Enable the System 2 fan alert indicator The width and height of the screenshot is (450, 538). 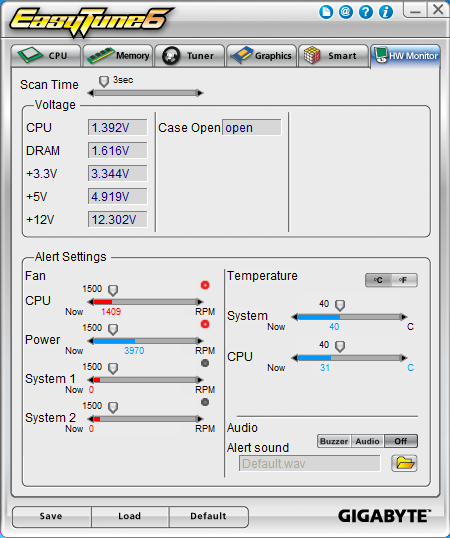[205, 402]
